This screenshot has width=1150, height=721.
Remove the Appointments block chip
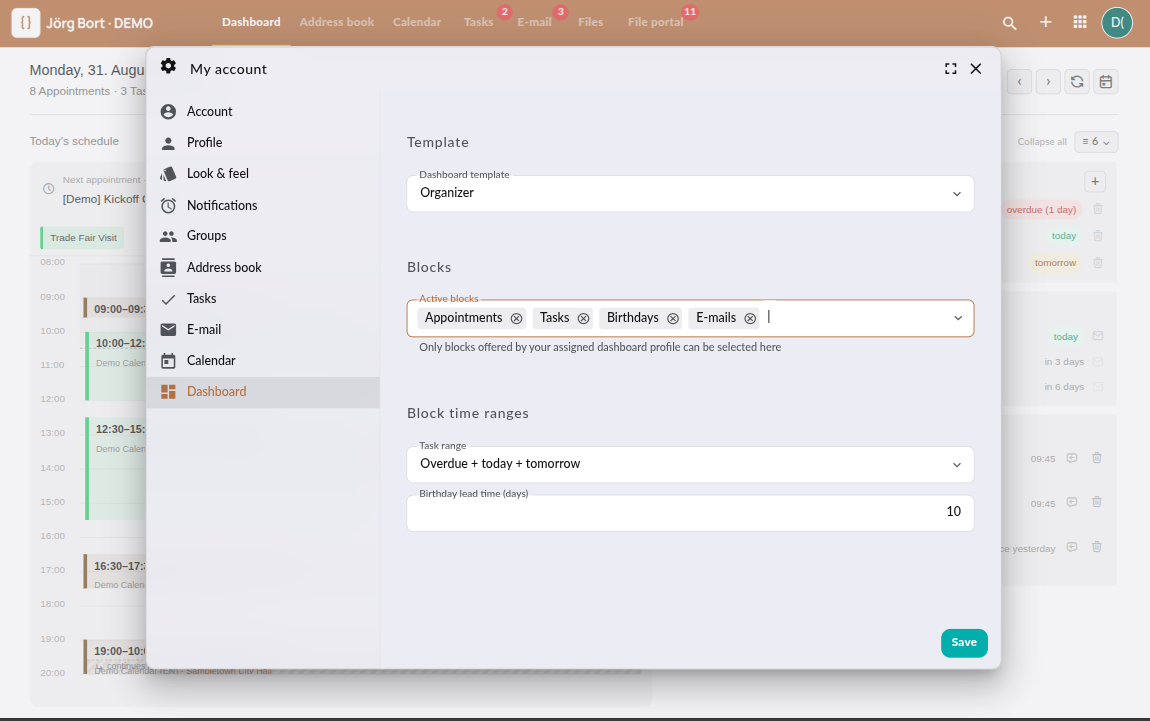(516, 318)
